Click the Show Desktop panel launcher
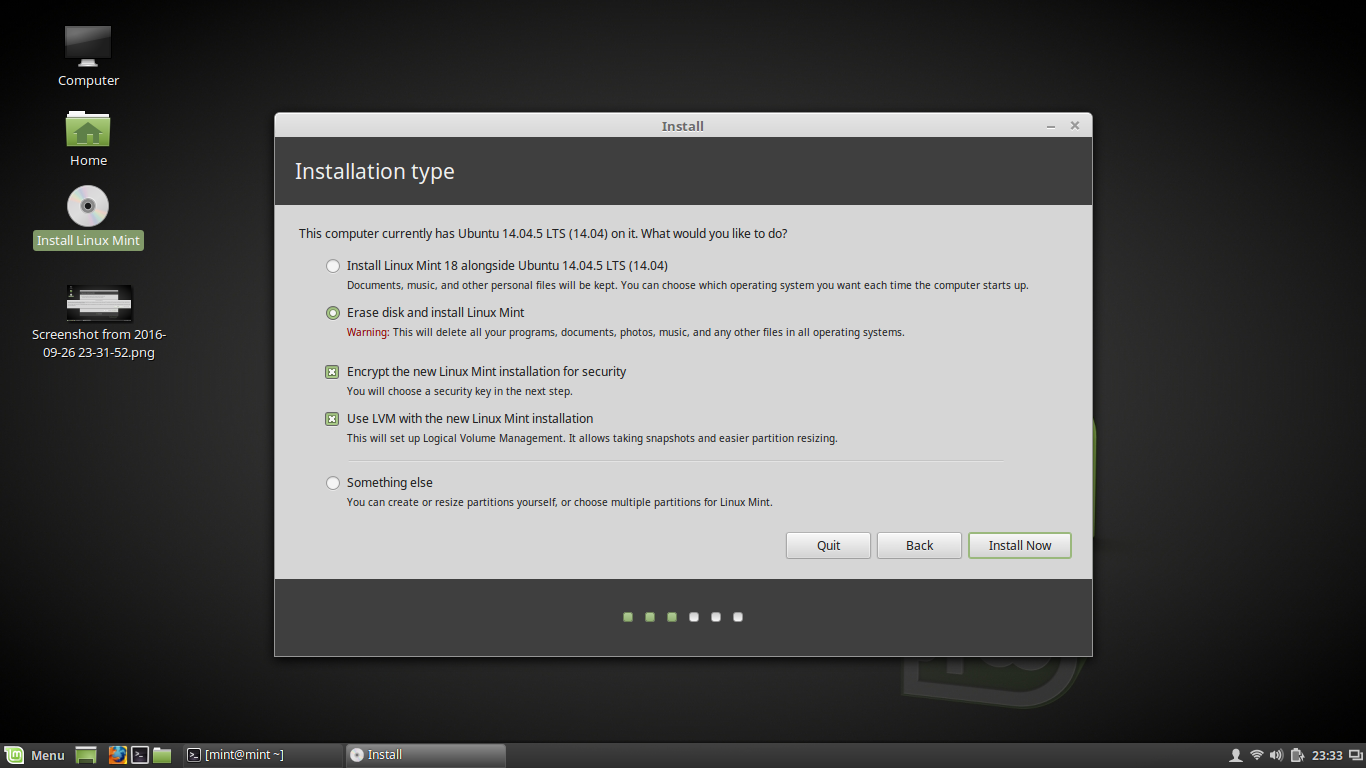Image resolution: width=1366 pixels, height=768 pixels. pyautogui.click(x=86, y=755)
